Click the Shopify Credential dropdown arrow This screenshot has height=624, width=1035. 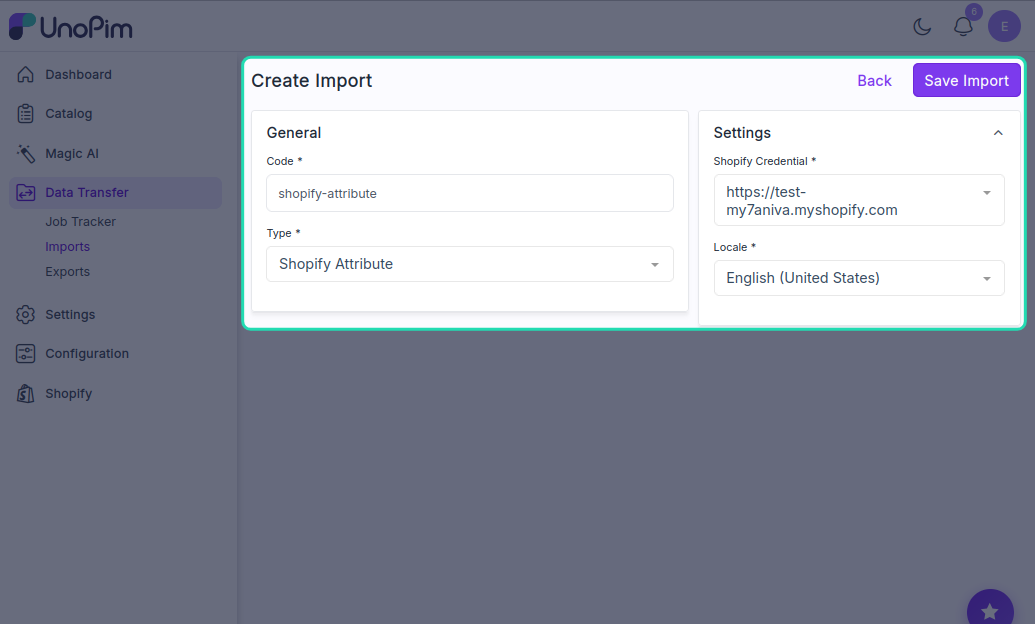pos(987,193)
